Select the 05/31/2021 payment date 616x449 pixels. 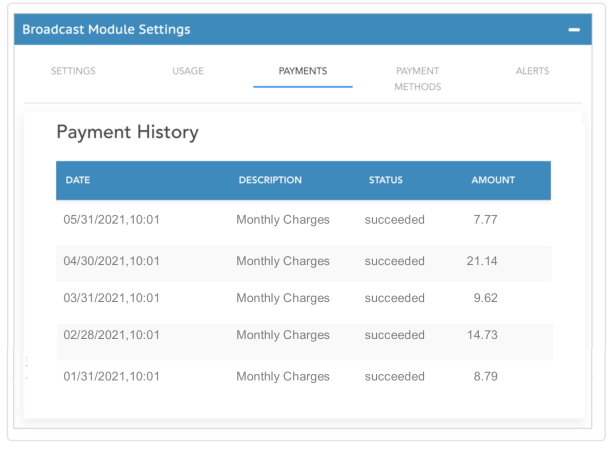[111, 220]
